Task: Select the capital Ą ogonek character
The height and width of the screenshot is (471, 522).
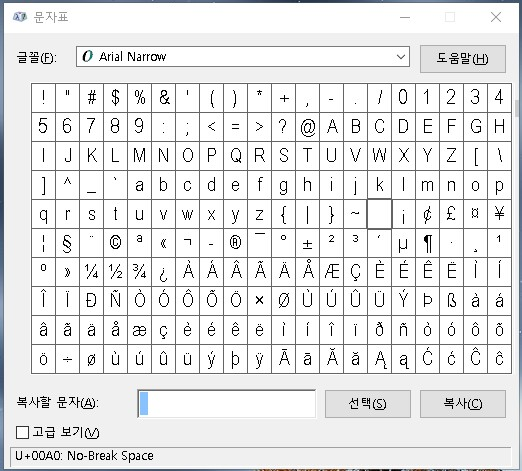Action: [x=379, y=359]
